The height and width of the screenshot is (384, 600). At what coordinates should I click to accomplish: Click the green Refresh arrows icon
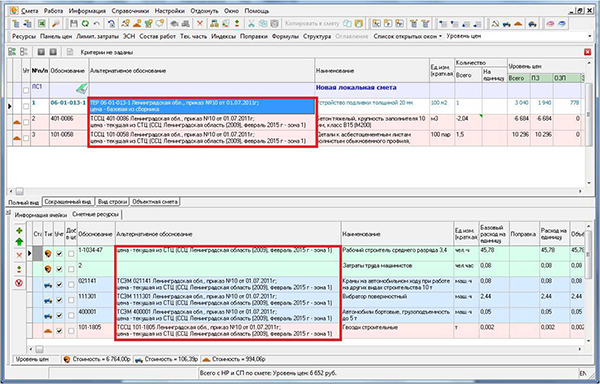pyautogui.click(x=85, y=24)
